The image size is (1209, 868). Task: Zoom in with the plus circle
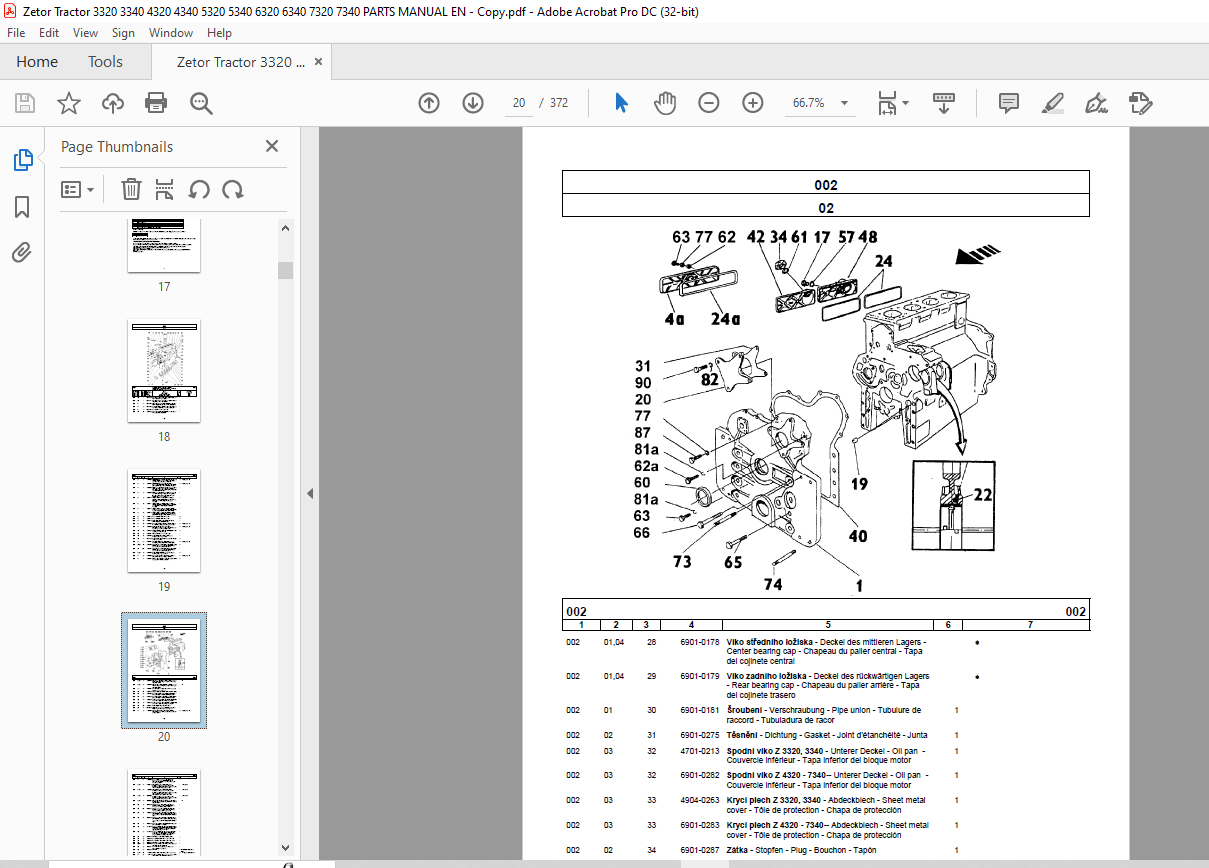pyautogui.click(x=753, y=103)
